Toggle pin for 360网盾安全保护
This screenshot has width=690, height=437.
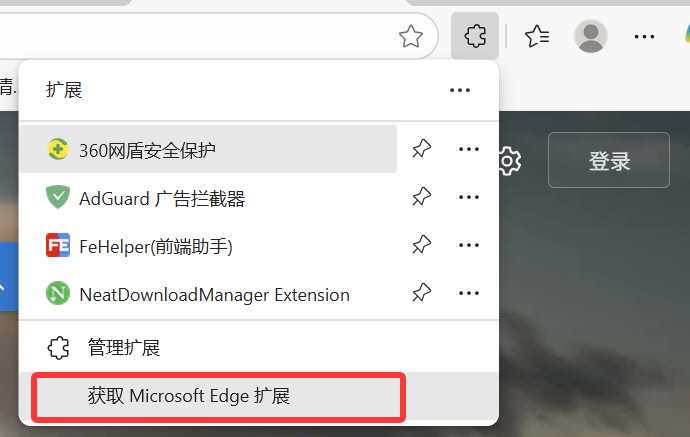(422, 150)
